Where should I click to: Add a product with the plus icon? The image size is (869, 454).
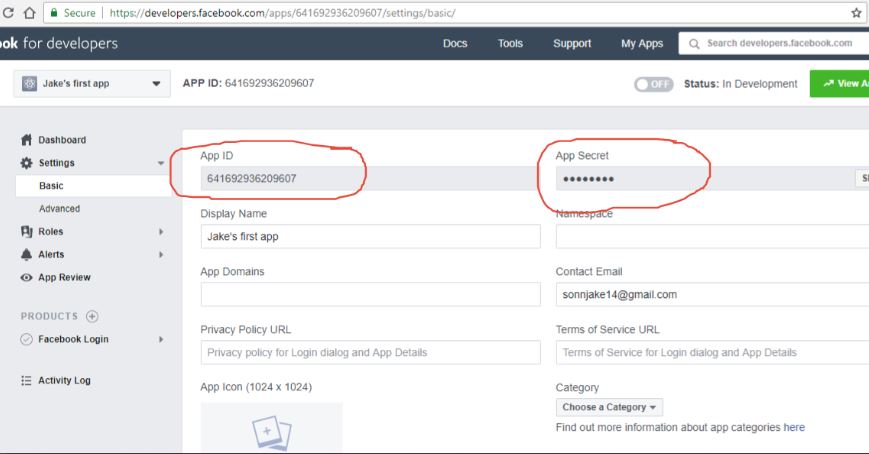coord(92,316)
